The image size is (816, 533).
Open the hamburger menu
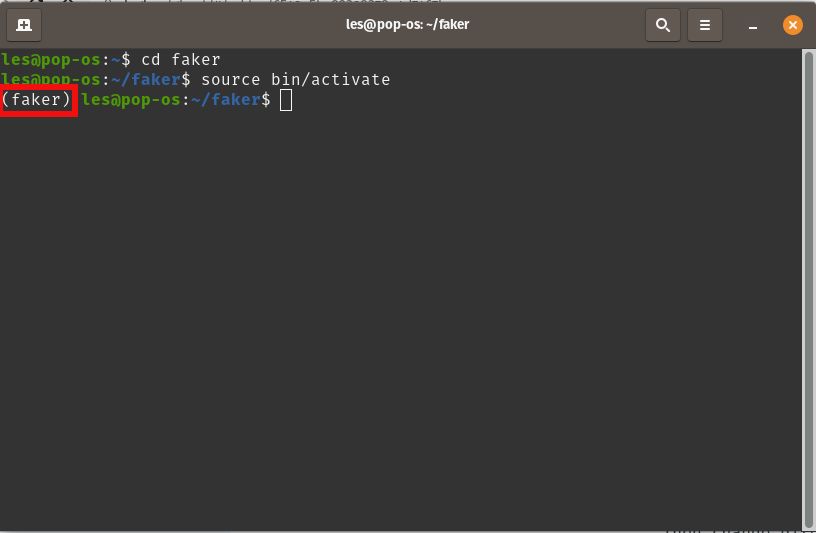(705, 25)
